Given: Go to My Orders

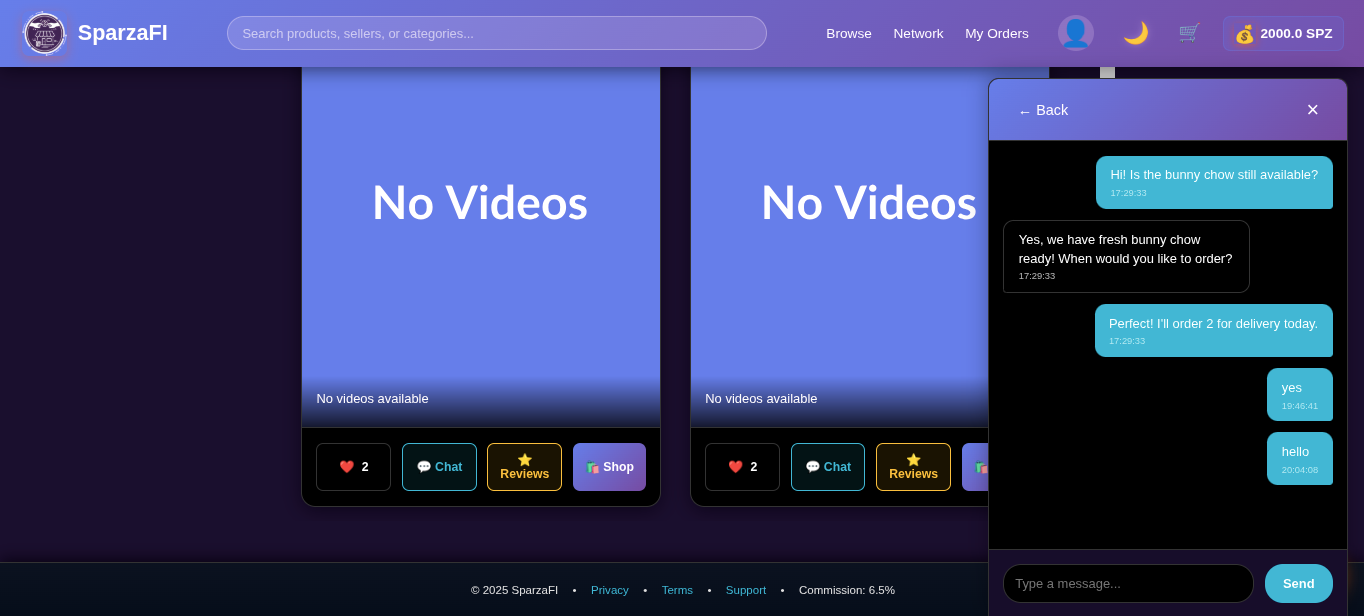Looking at the screenshot, I should [x=997, y=33].
